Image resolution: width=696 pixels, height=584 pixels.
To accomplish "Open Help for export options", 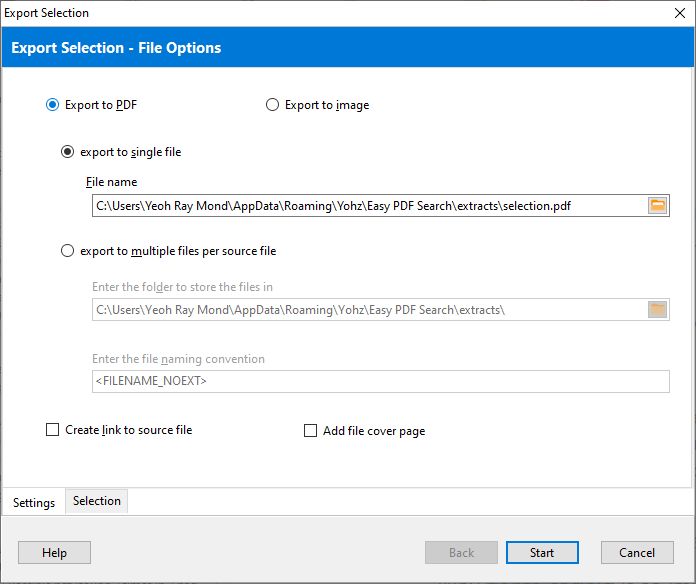I will pyautogui.click(x=55, y=553).
